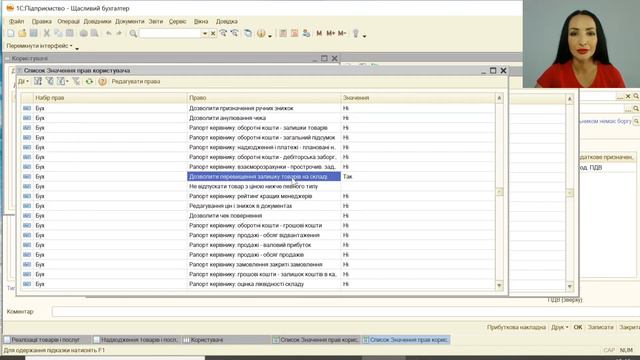This screenshot has height=360, width=640.
Task: Click the Редагувати права button
Action: click(x=136, y=82)
